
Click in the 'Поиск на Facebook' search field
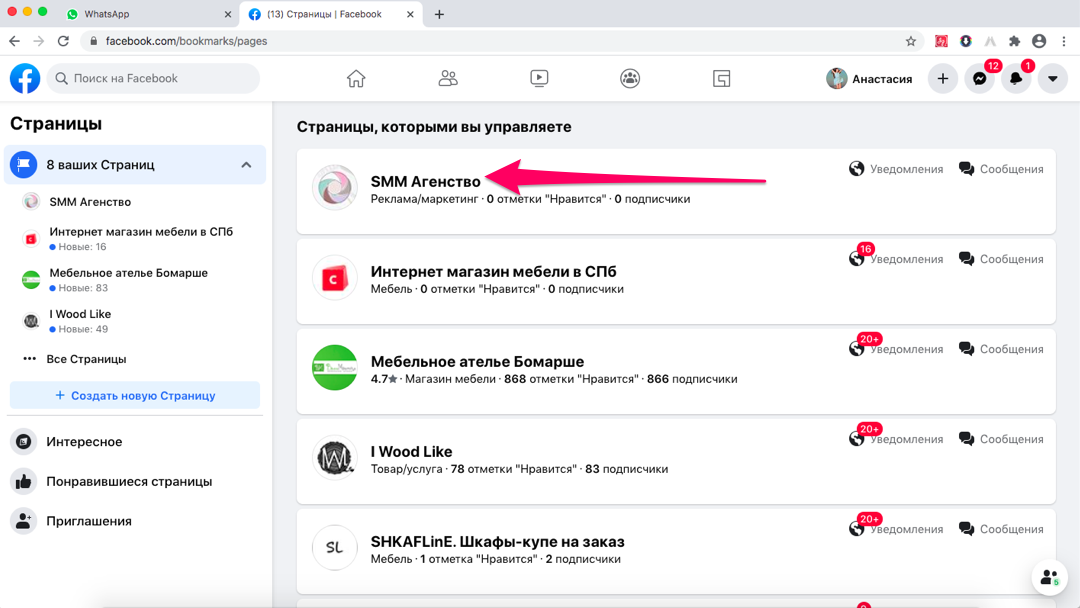click(x=154, y=78)
